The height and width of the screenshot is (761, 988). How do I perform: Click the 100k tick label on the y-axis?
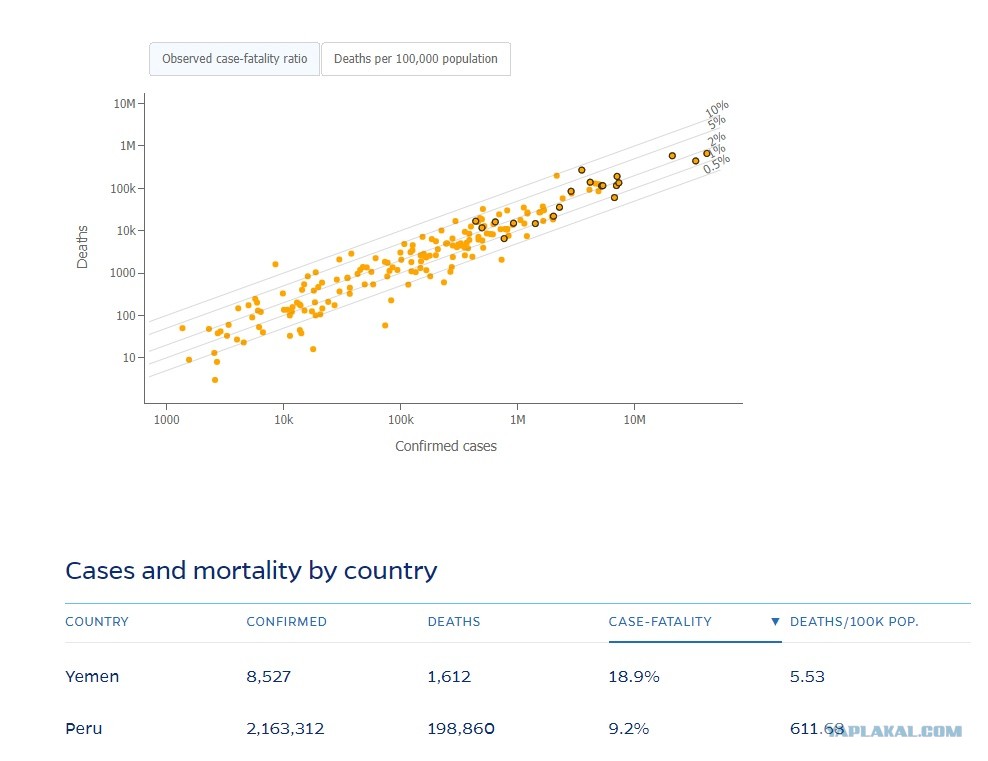click(x=123, y=188)
